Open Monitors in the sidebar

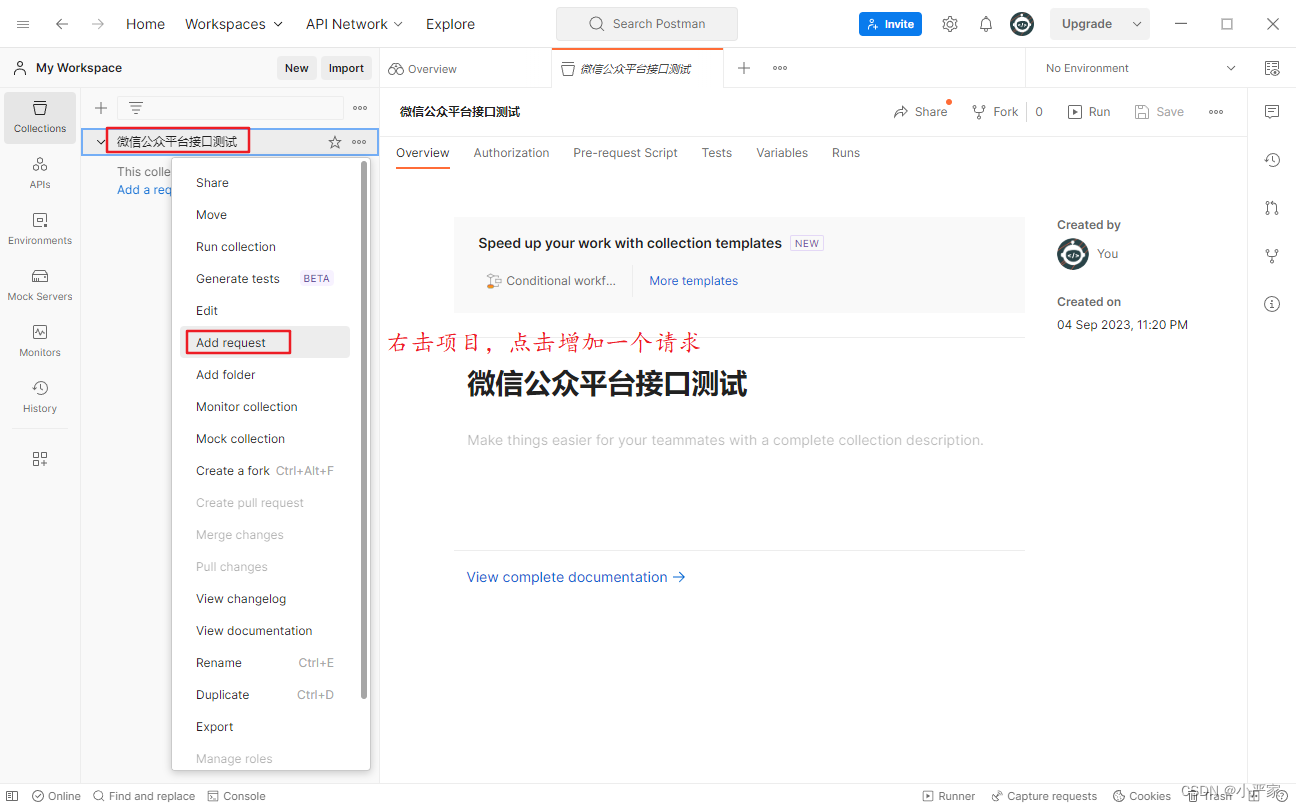pyautogui.click(x=40, y=341)
